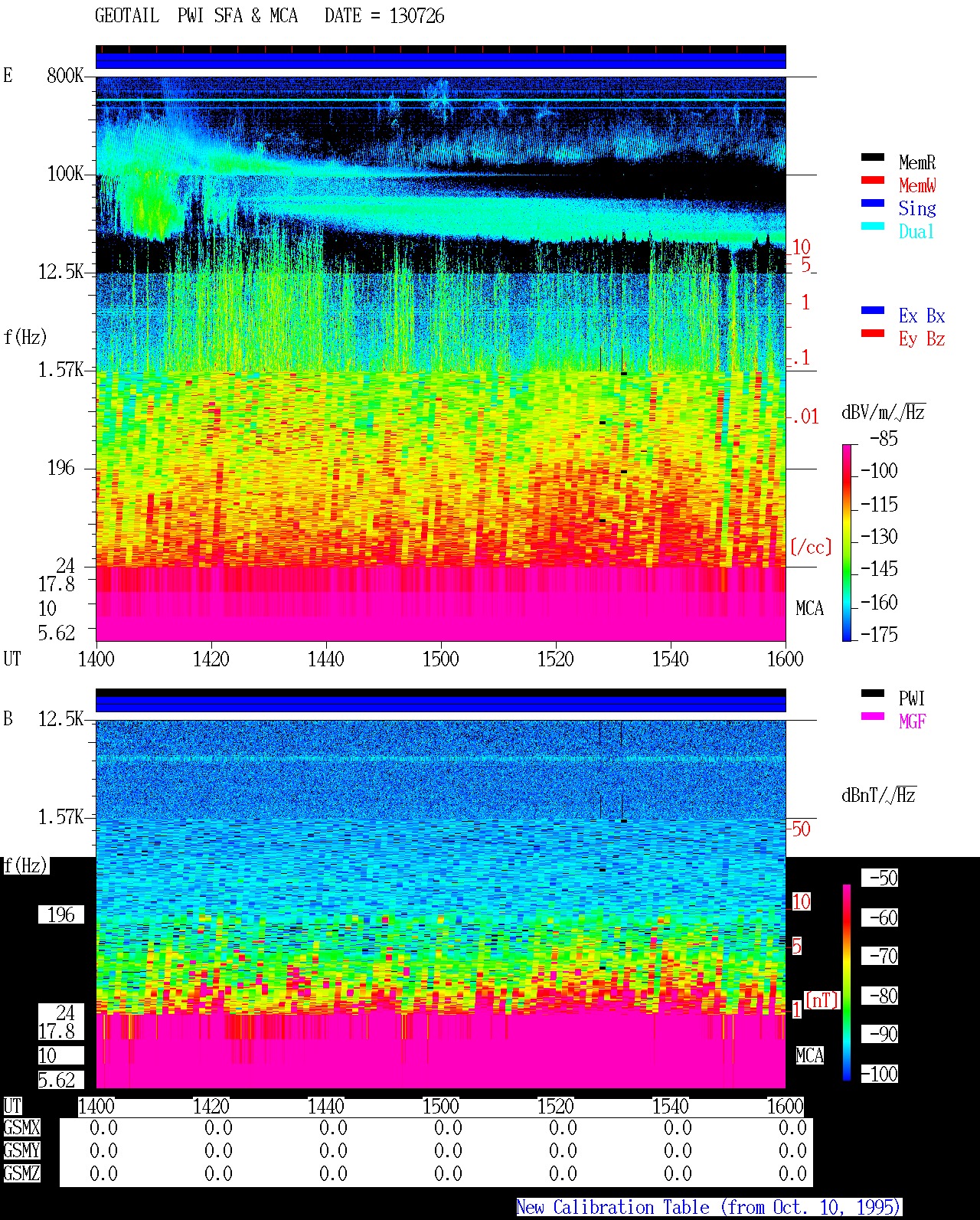
Task: Click the Sing legend label
Action: point(917,208)
